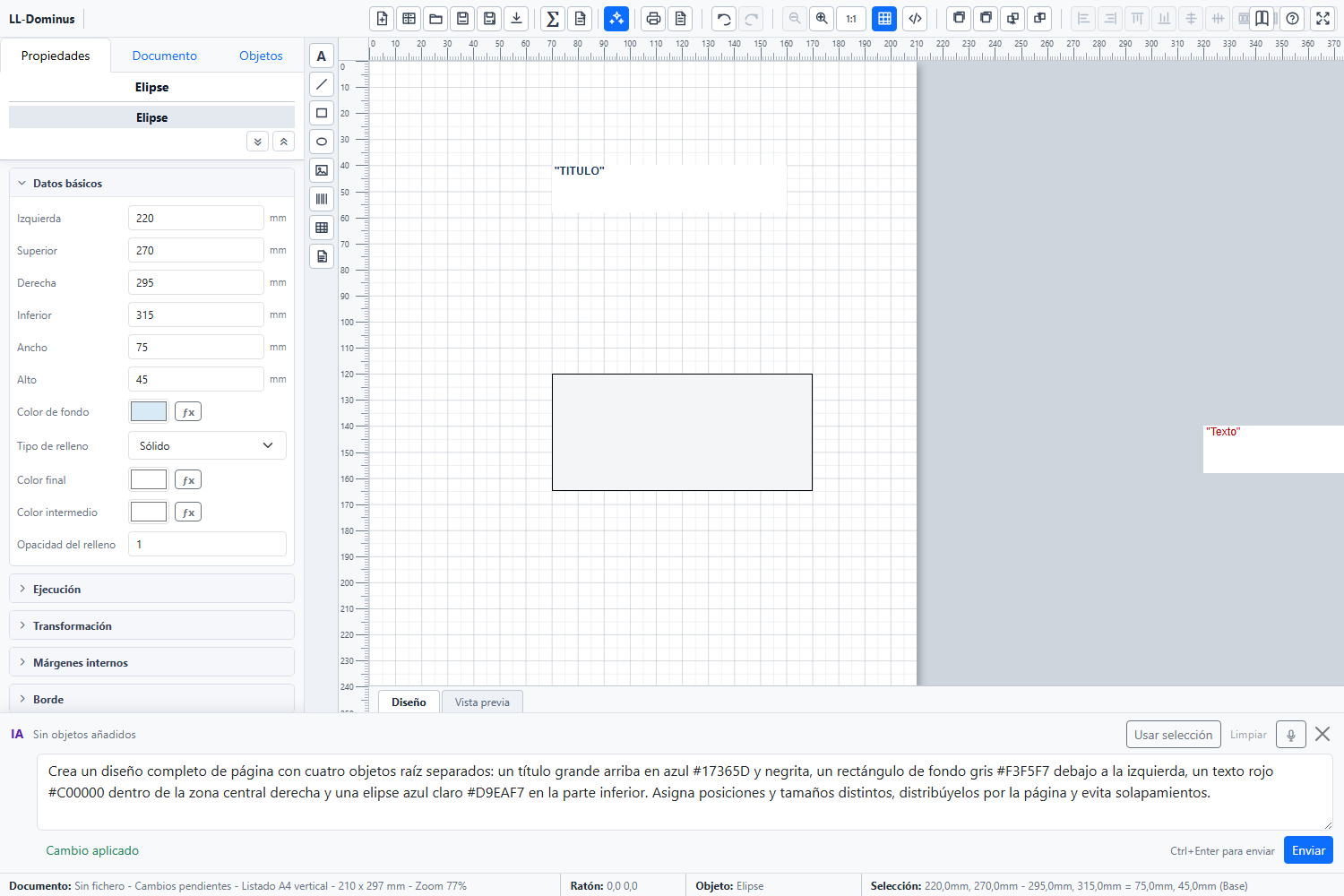Open the Tipo de relleno dropdown
Viewport: 1344px width, 896px height.
[207, 445]
